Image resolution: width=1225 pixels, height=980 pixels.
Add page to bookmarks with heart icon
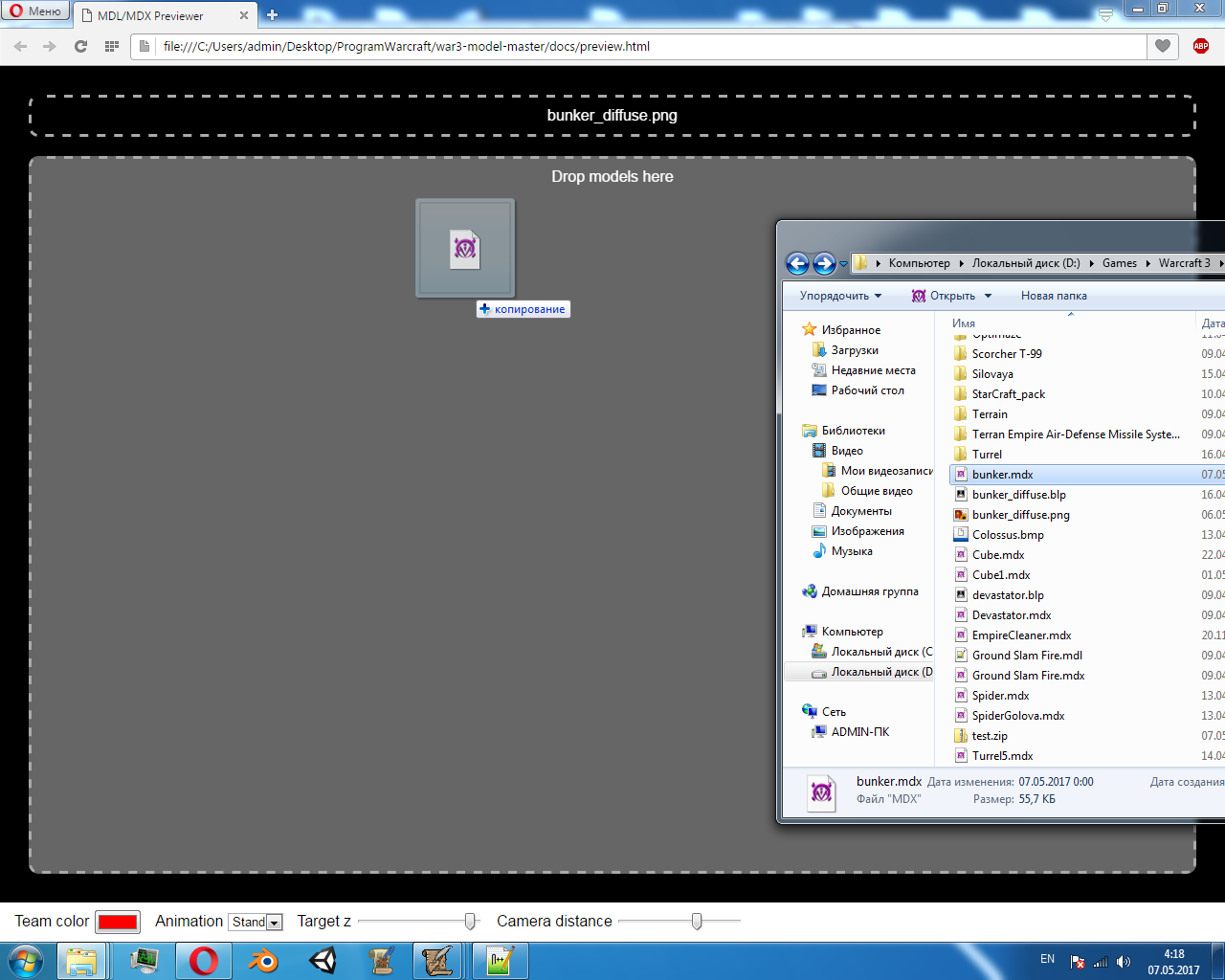1163,46
